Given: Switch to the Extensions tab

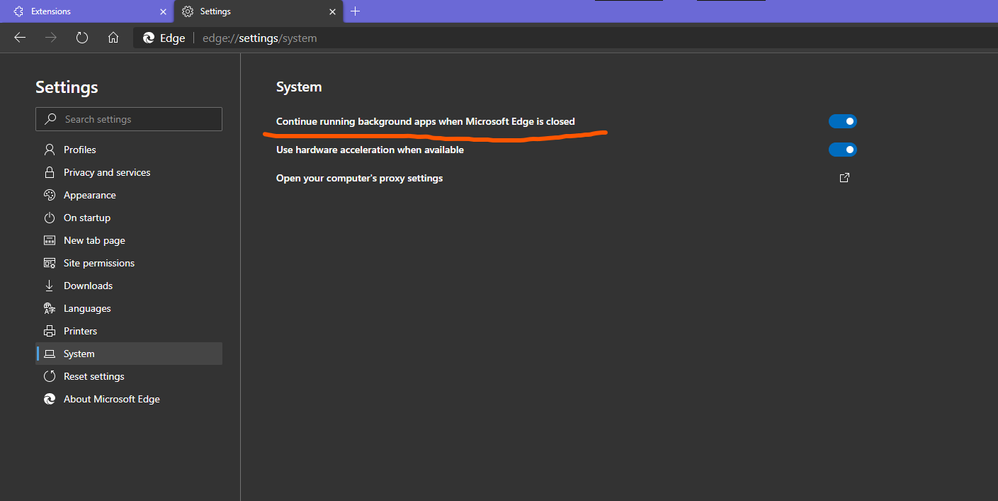Looking at the screenshot, I should coord(87,11).
